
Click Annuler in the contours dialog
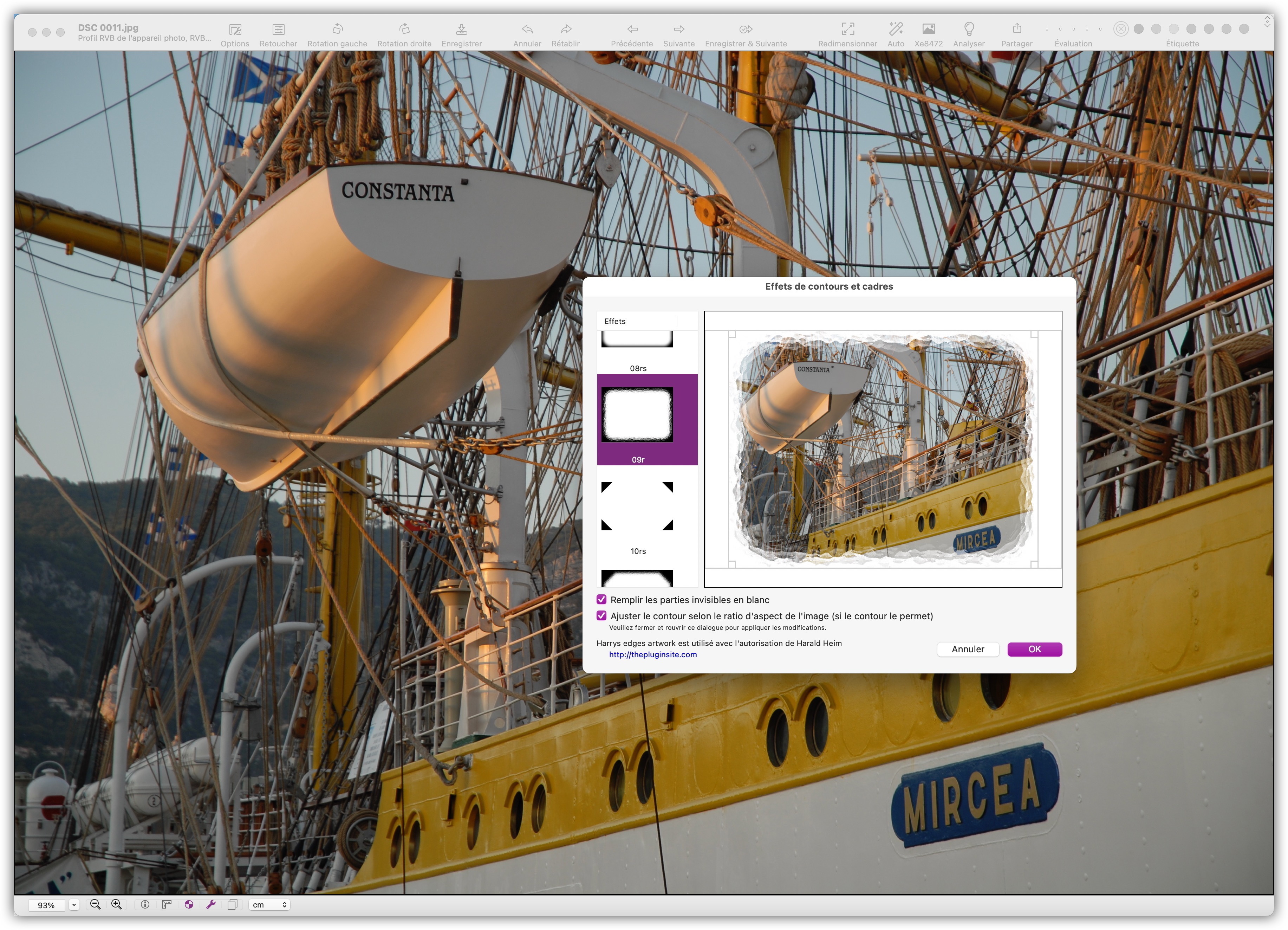coord(968,649)
